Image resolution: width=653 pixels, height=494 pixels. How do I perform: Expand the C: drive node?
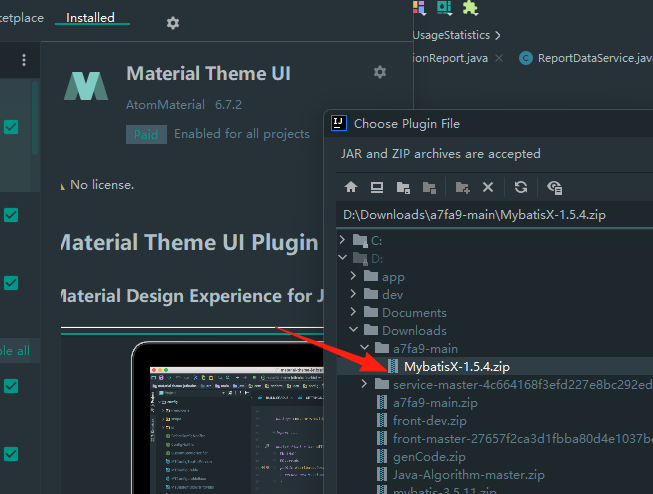coord(342,240)
